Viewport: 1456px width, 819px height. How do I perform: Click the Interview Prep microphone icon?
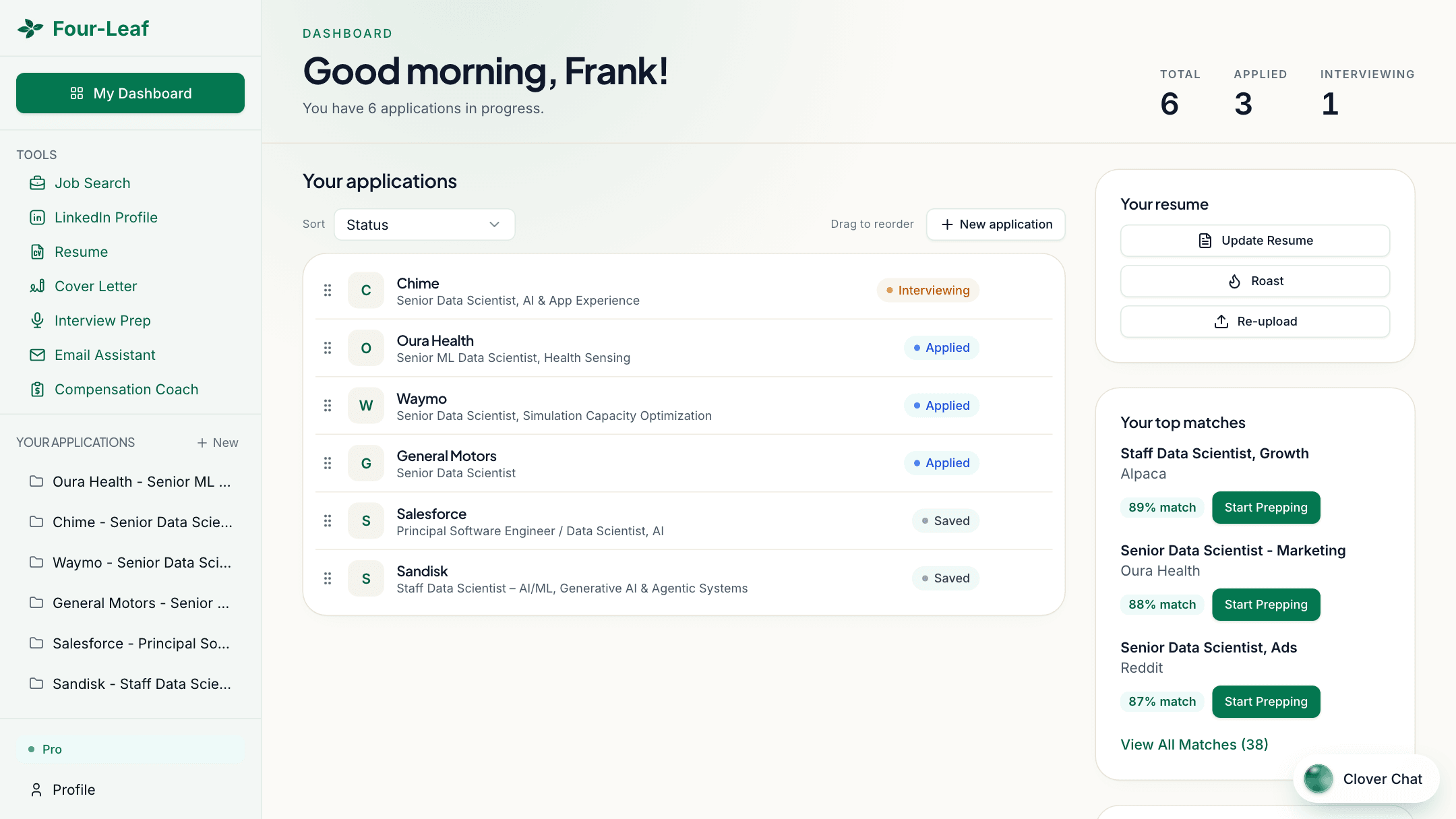point(38,321)
